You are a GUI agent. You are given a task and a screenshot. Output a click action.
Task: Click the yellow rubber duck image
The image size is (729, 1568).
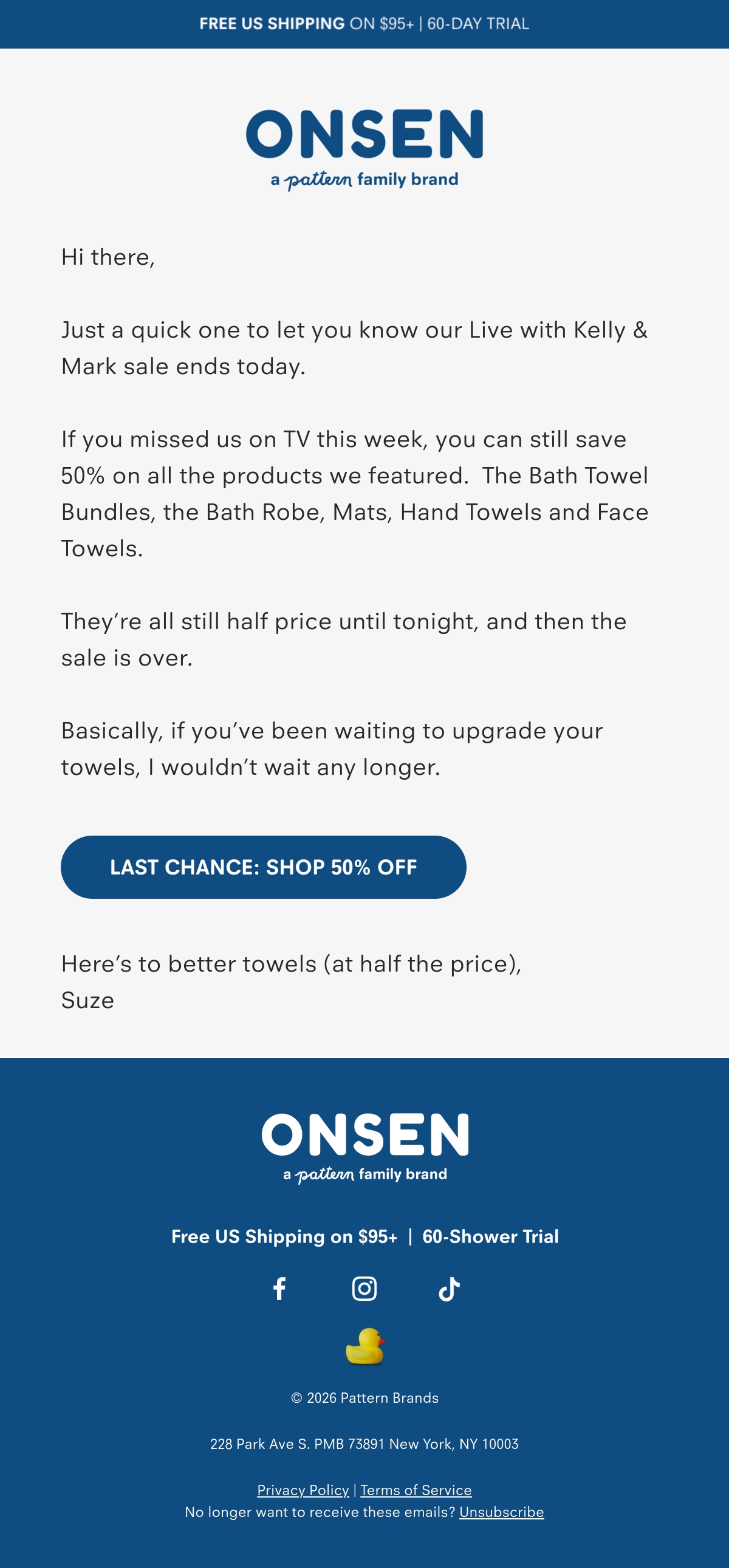[x=365, y=1346]
